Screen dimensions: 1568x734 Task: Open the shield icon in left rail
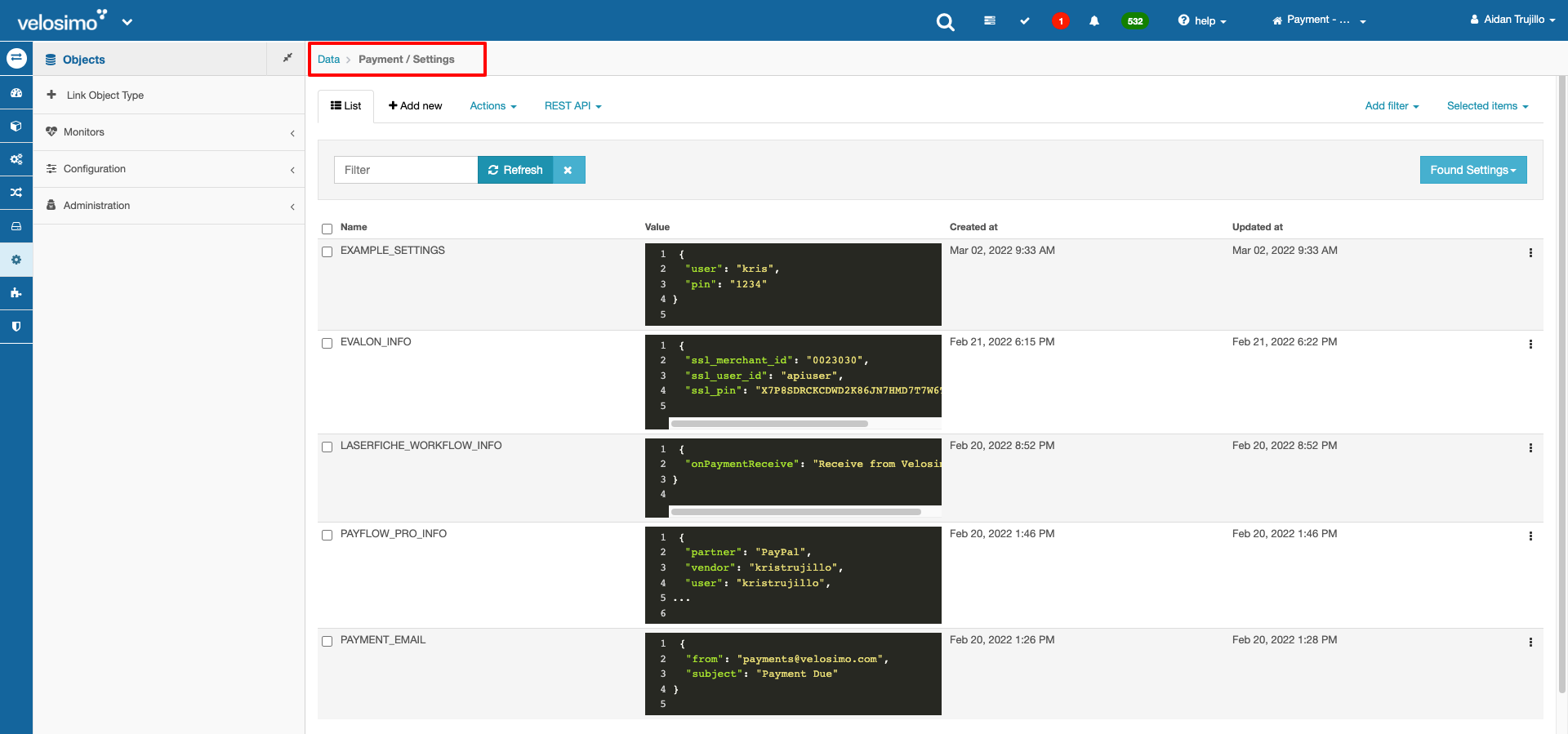coord(16,327)
